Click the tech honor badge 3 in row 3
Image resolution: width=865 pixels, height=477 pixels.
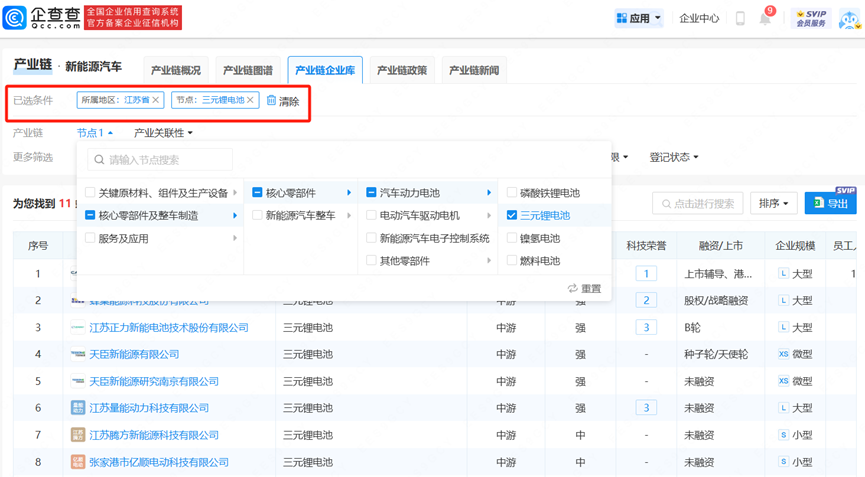[646, 328]
